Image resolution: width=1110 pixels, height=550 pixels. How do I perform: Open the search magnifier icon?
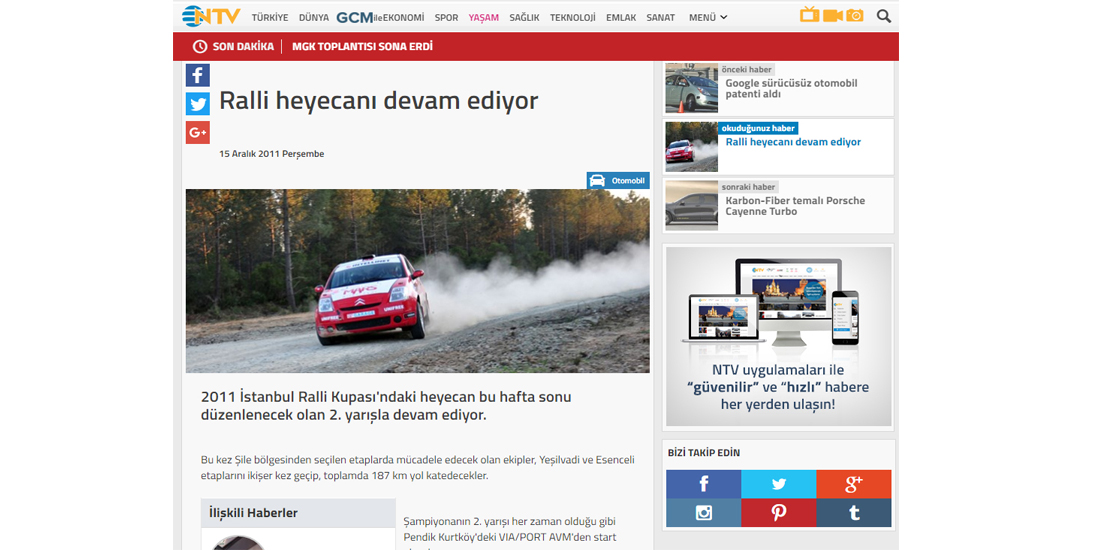(x=883, y=16)
